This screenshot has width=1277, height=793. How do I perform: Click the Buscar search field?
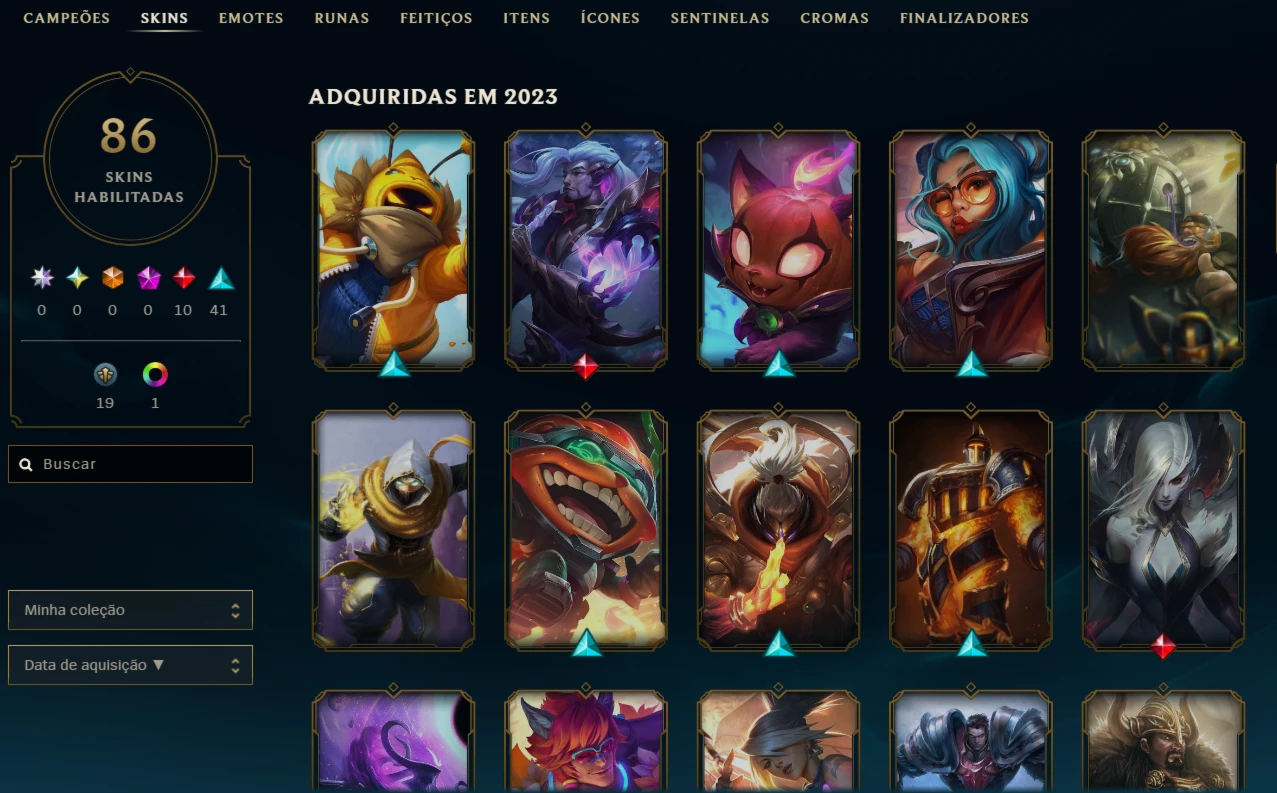pyautogui.click(x=130, y=464)
